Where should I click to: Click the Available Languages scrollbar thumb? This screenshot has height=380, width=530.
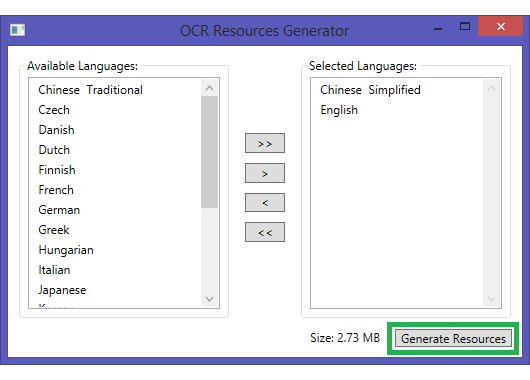tap(209, 152)
